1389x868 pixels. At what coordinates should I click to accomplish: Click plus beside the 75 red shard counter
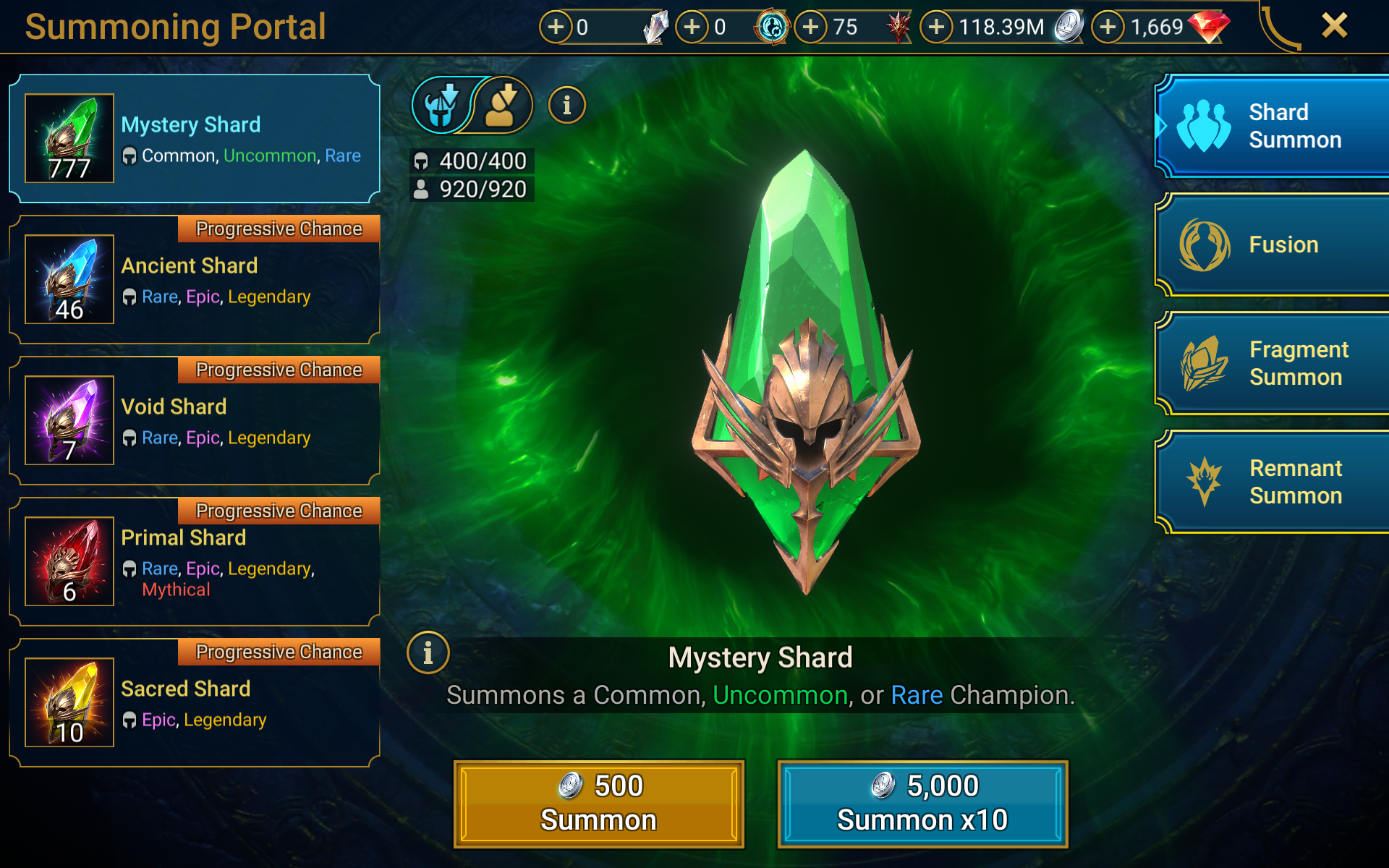[811, 27]
